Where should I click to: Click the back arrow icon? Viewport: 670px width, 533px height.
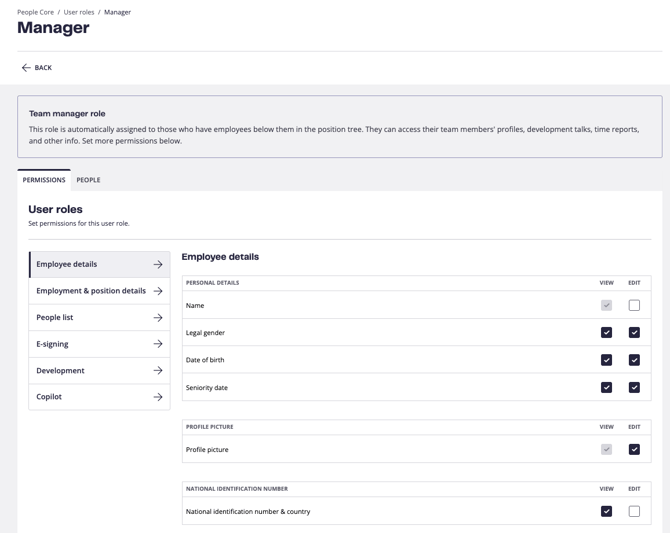[x=26, y=68]
